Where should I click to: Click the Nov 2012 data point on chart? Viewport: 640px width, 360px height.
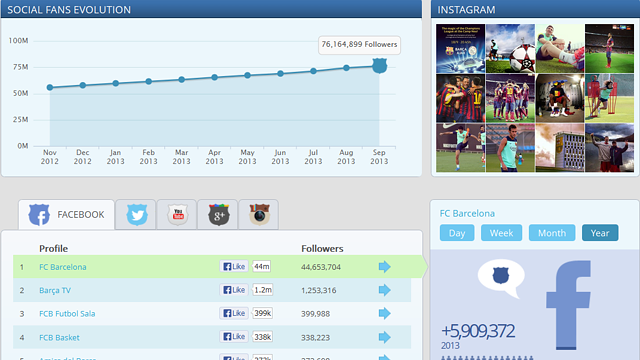tap(50, 87)
